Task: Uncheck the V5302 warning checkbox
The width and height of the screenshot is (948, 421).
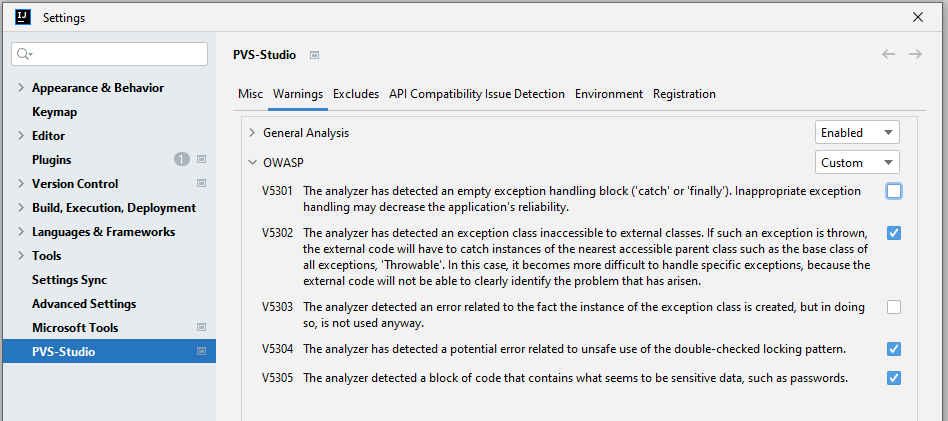Action: (894, 233)
